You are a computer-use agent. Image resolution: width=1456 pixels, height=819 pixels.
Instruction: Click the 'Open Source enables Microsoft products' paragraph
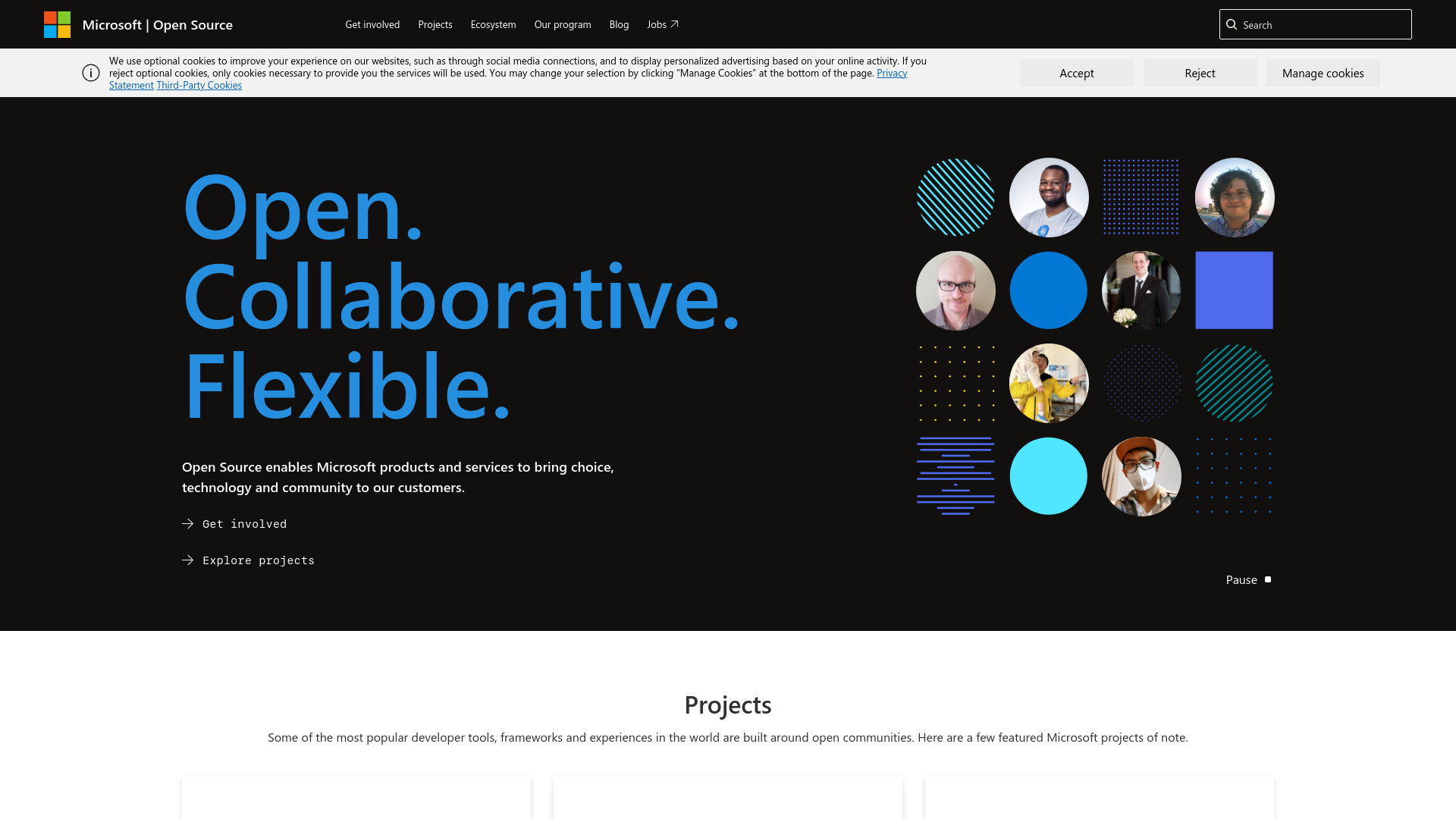pos(398,477)
